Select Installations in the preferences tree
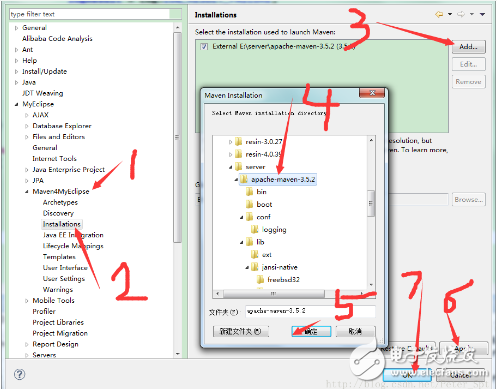This screenshot has width=497, height=389. tap(62, 224)
